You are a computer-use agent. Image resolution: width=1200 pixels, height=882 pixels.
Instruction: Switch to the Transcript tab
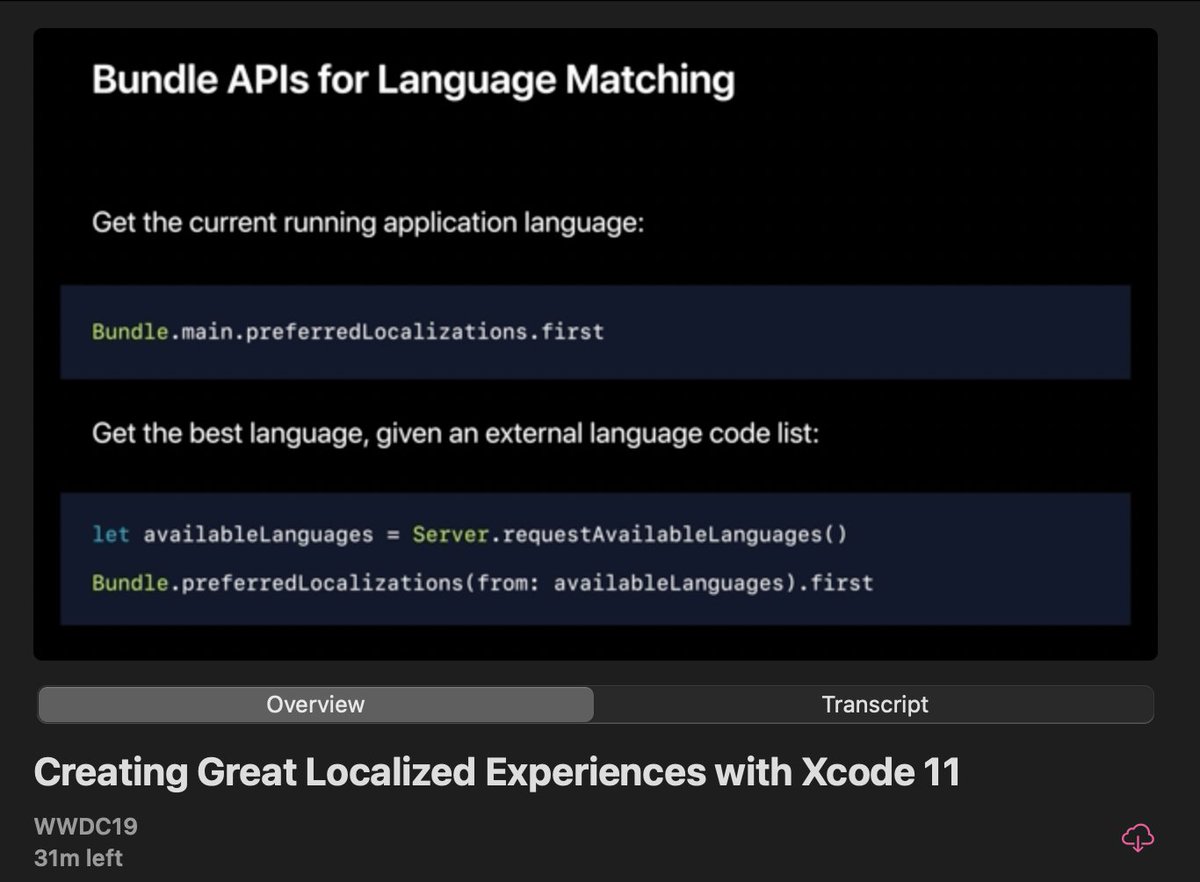874,704
